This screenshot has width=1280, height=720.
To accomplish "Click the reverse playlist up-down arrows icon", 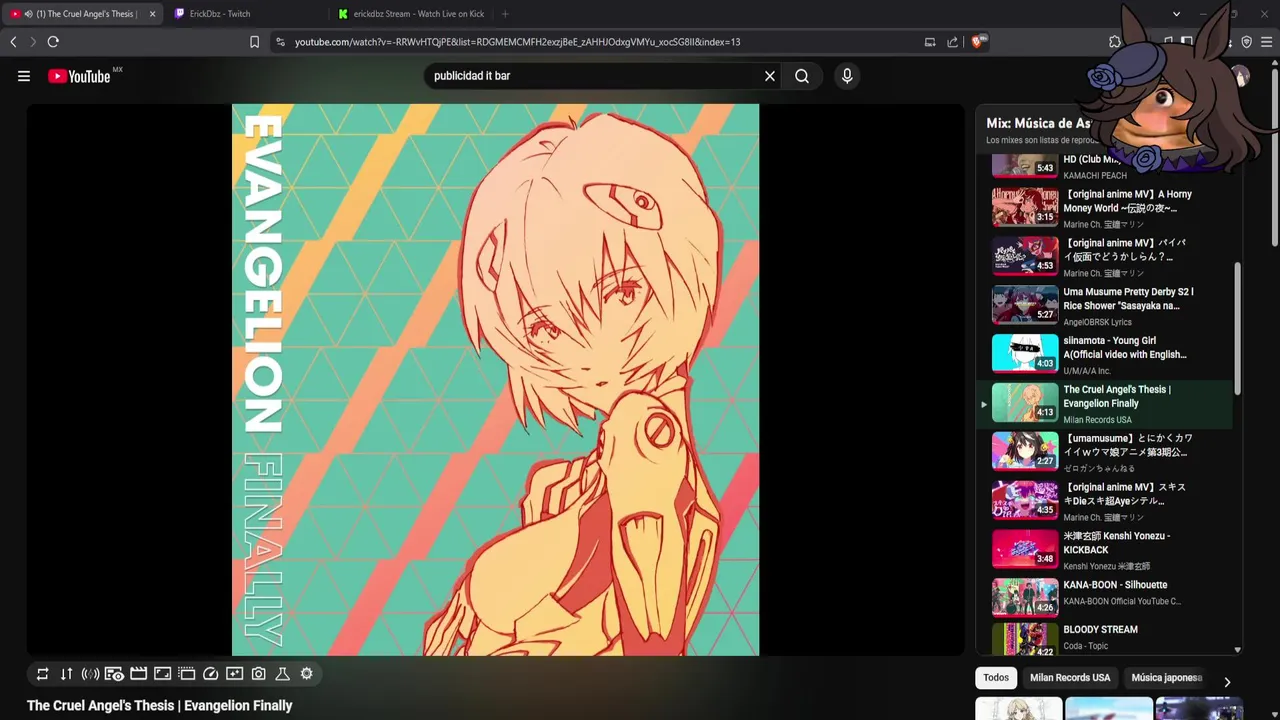I will 66,674.
